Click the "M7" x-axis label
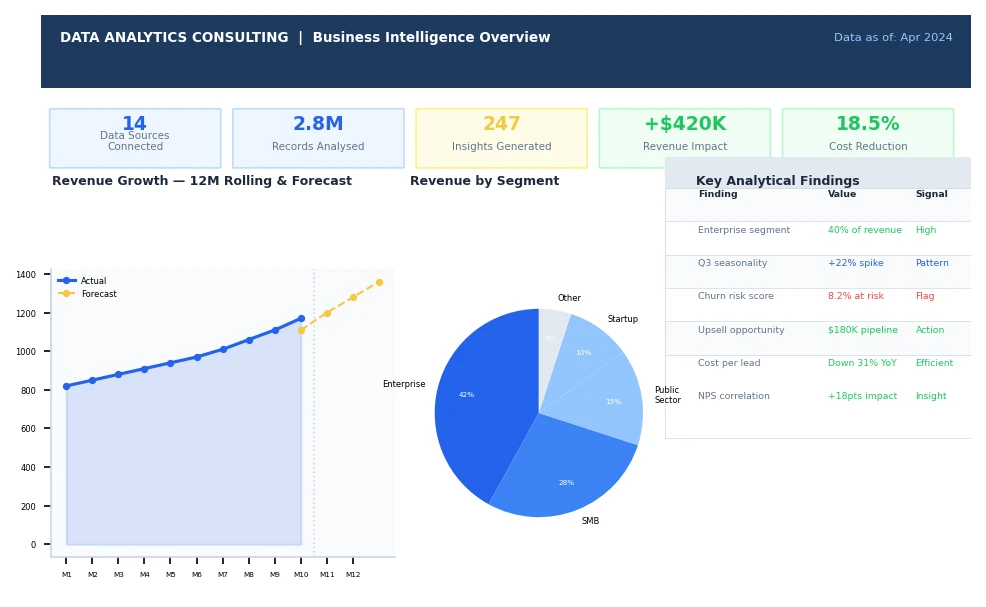Screen dimensions: 986x607 click(223, 574)
